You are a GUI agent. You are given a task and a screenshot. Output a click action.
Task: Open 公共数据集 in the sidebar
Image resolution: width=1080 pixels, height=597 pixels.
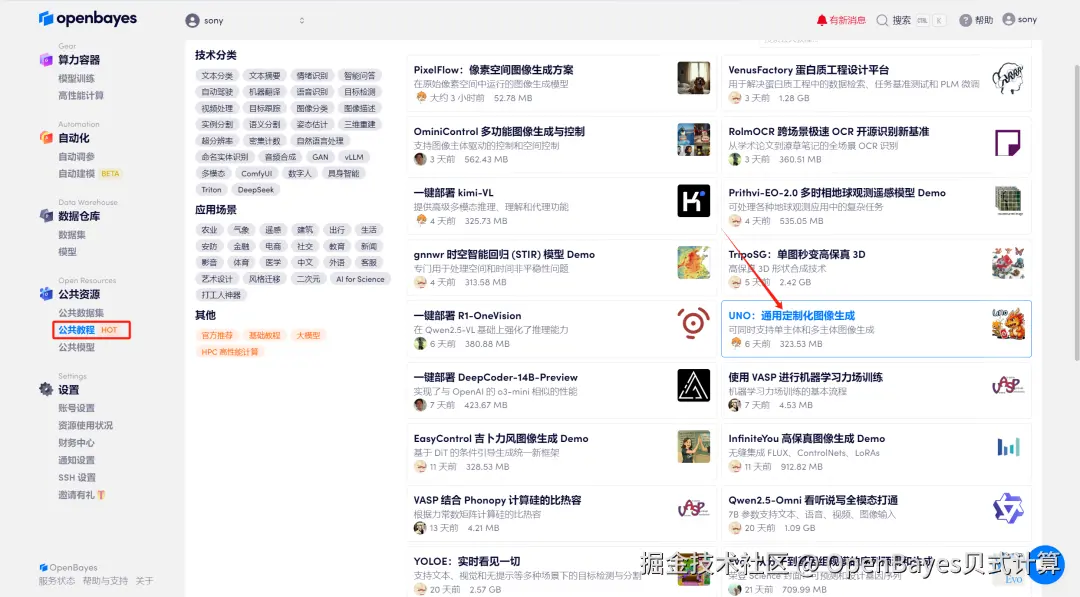pos(81,313)
